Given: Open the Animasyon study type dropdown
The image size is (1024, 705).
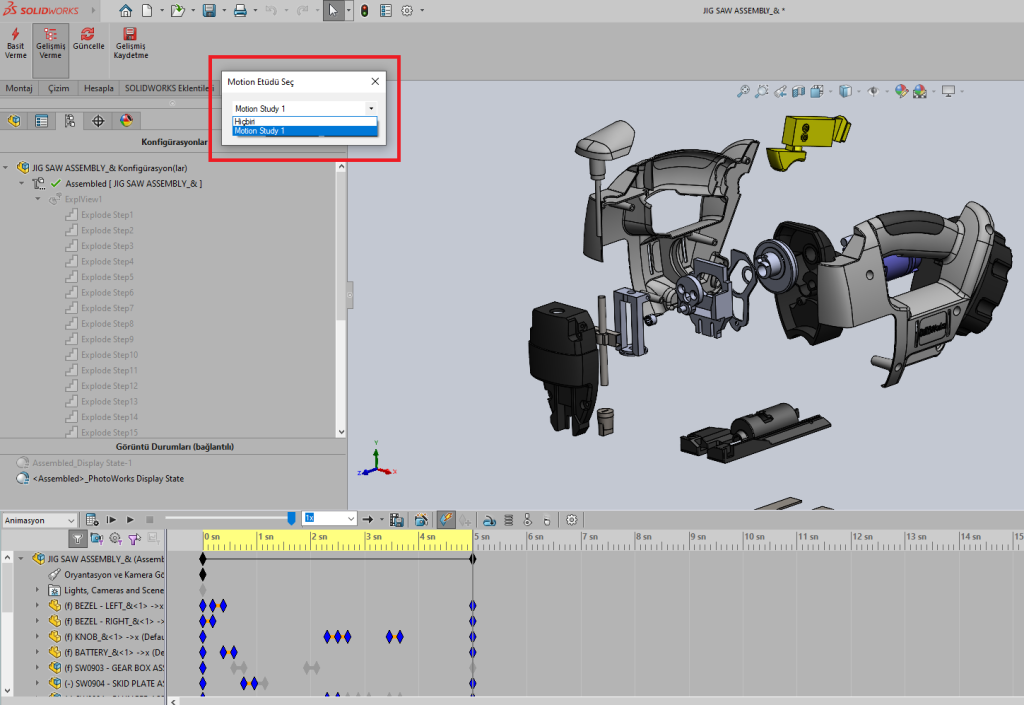Looking at the screenshot, I should 40,520.
